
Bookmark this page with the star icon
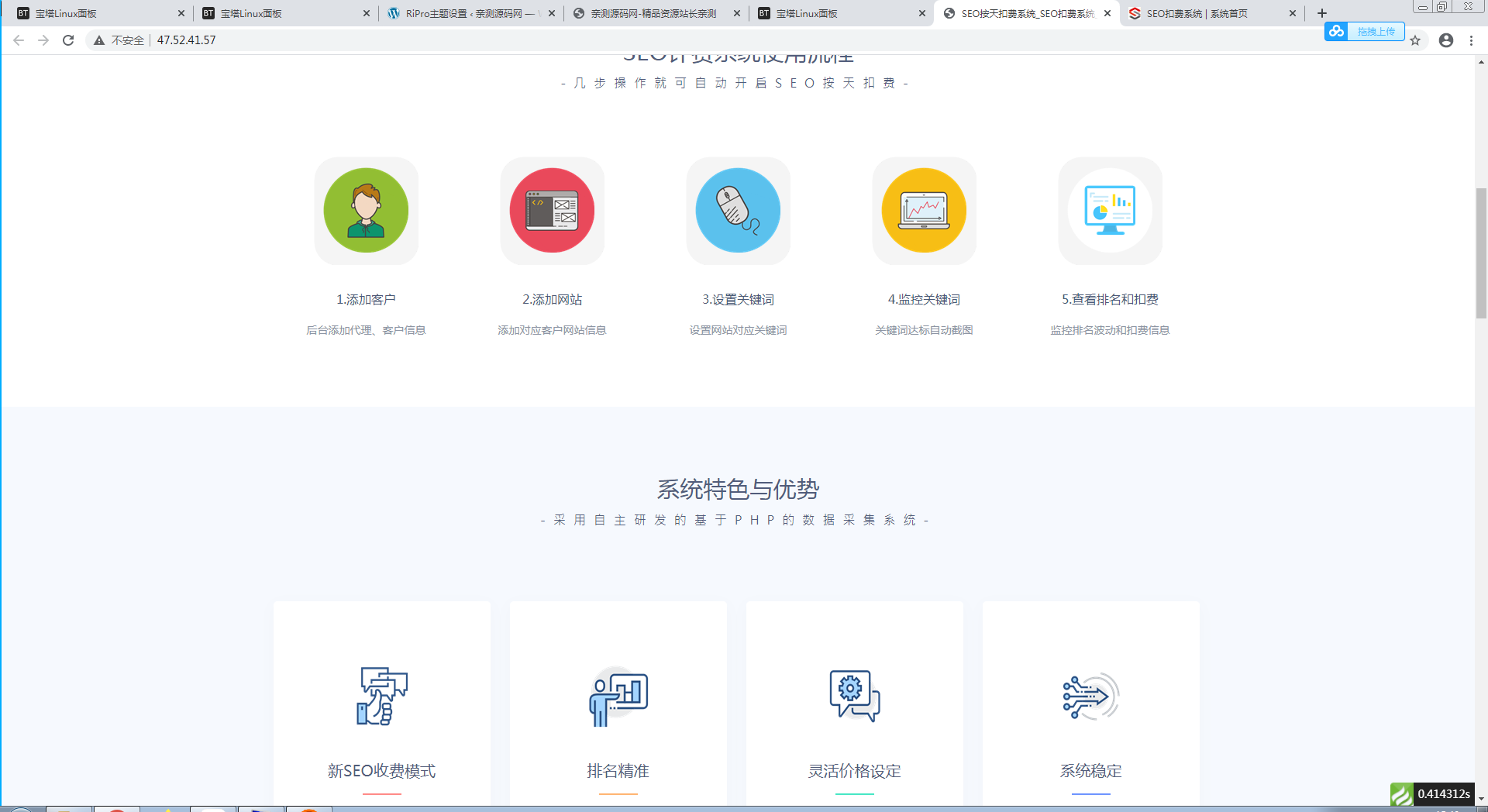tap(1415, 40)
